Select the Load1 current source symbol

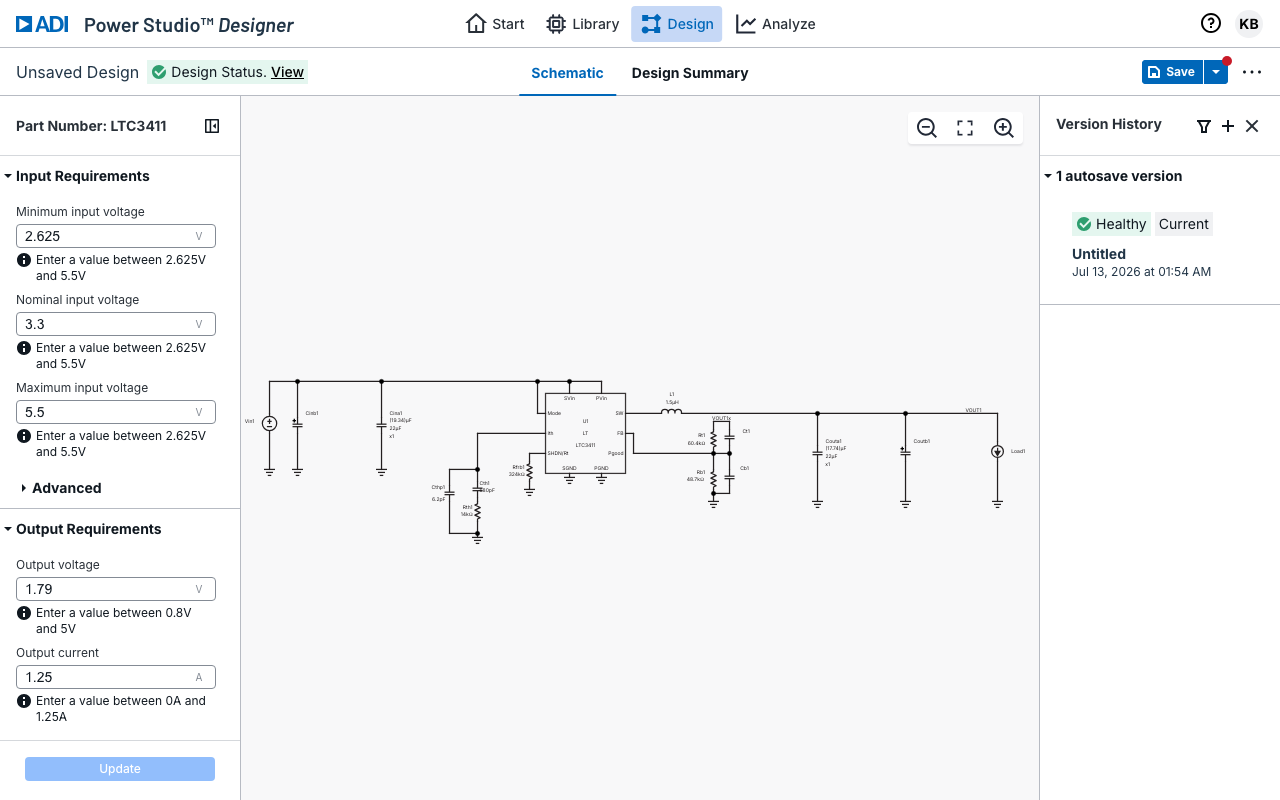pyautogui.click(x=997, y=452)
